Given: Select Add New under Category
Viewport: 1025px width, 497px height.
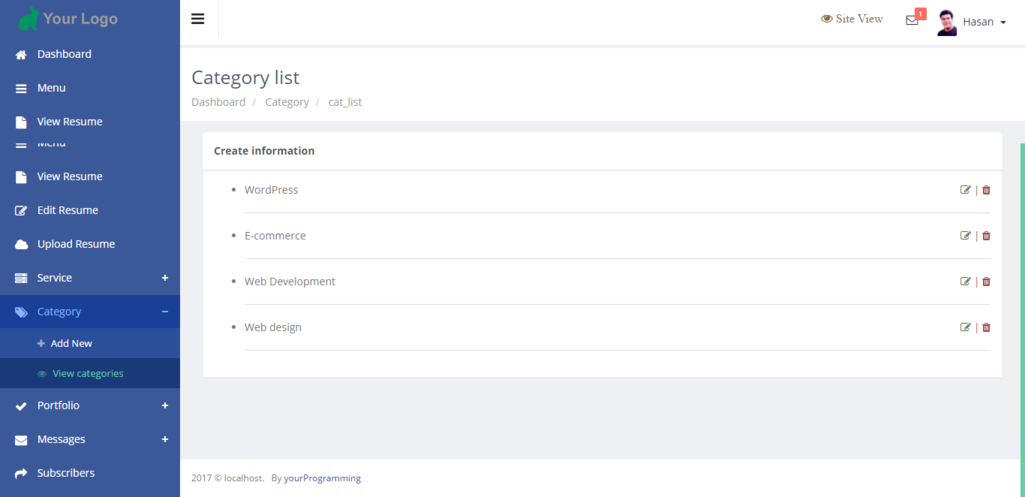Looking at the screenshot, I should pos(71,344).
